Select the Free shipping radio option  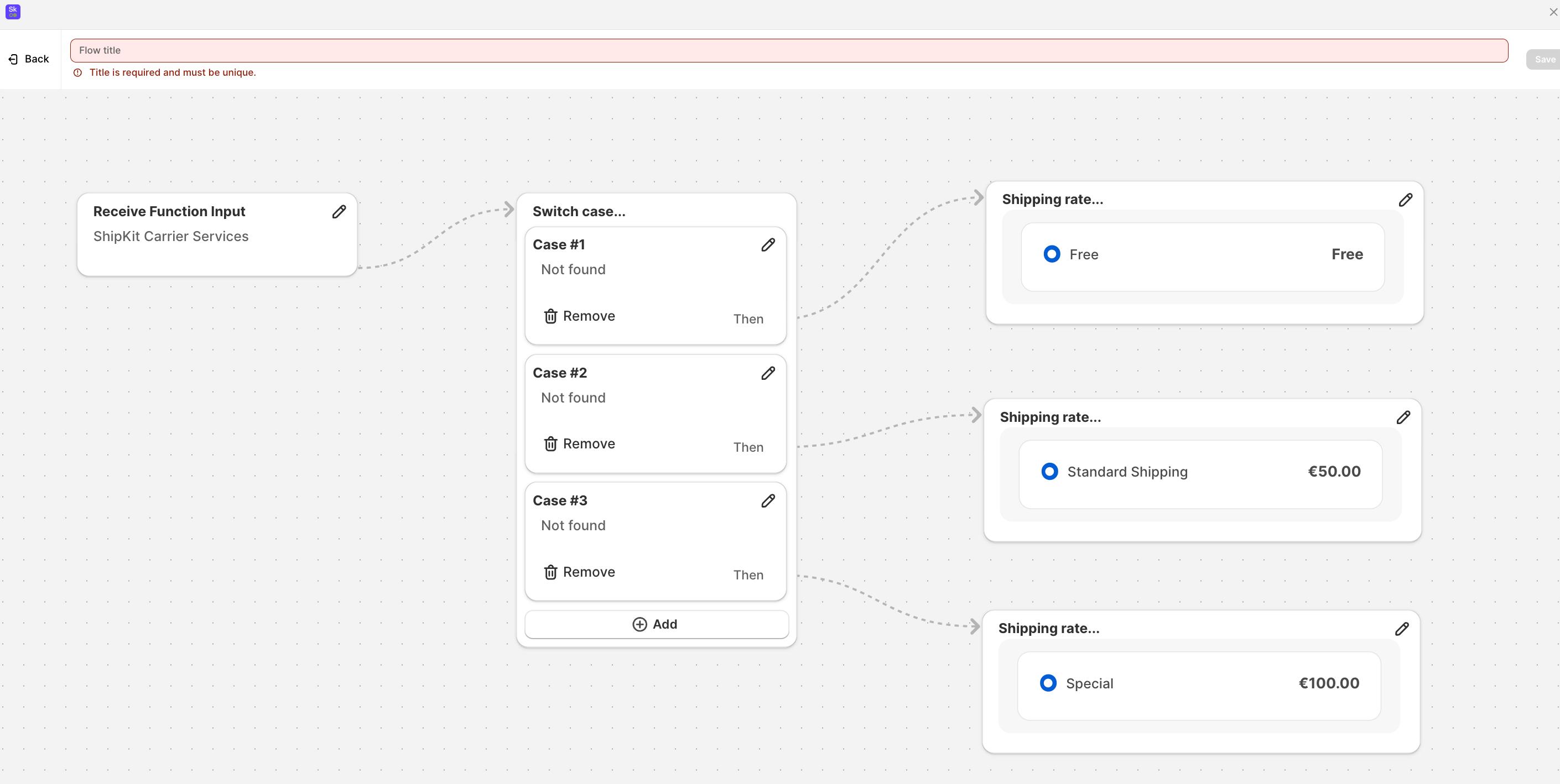(x=1052, y=254)
